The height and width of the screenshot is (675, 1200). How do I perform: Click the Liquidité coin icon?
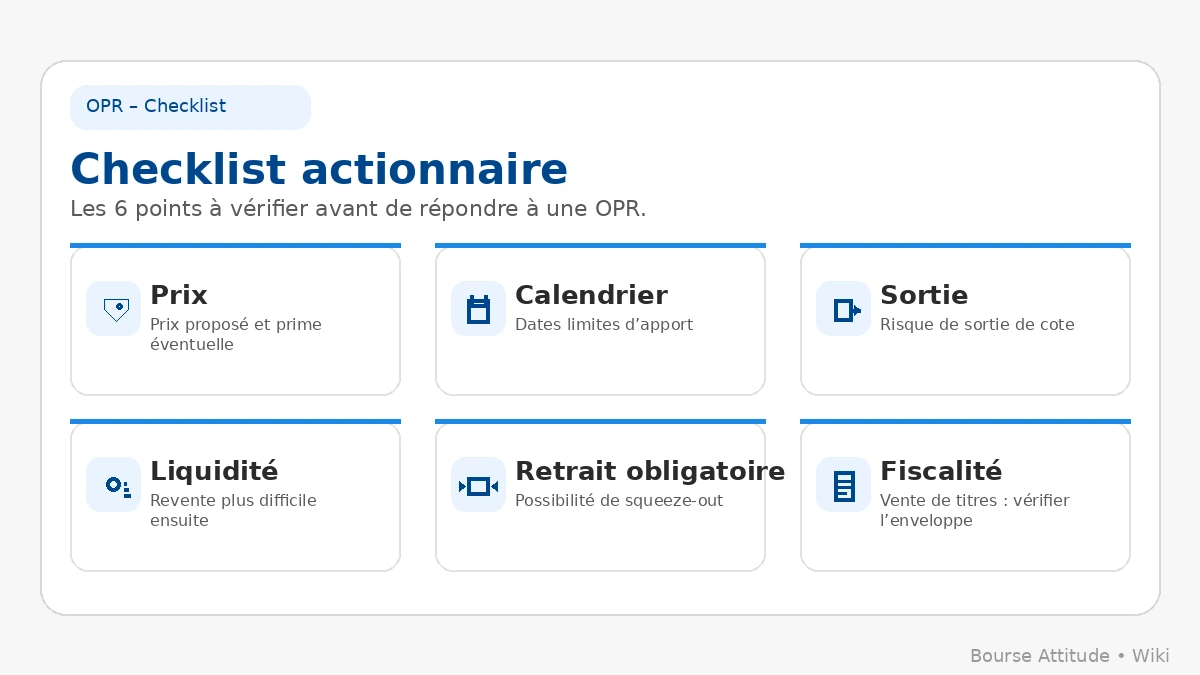pyautogui.click(x=113, y=485)
